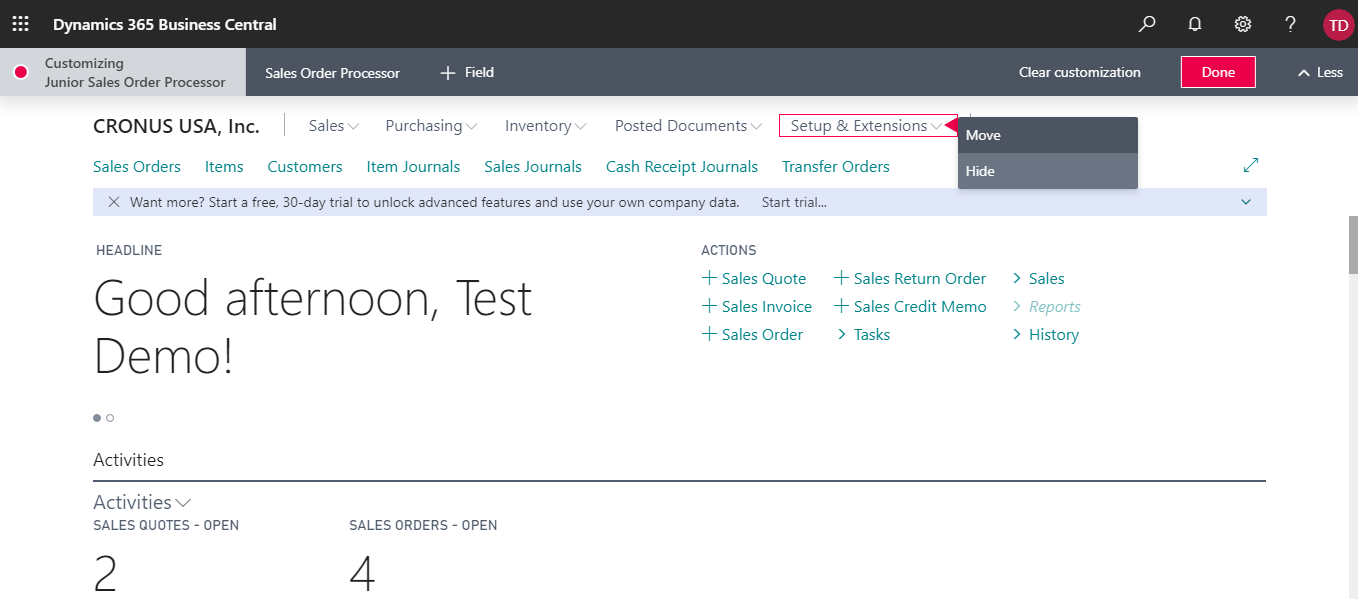Open the app launcher waffle icon

(x=20, y=24)
